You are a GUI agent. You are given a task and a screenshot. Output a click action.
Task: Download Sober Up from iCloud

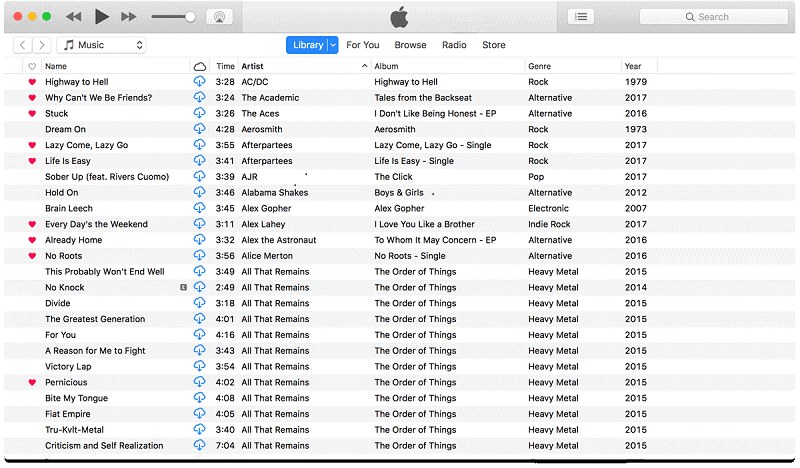pos(199,176)
